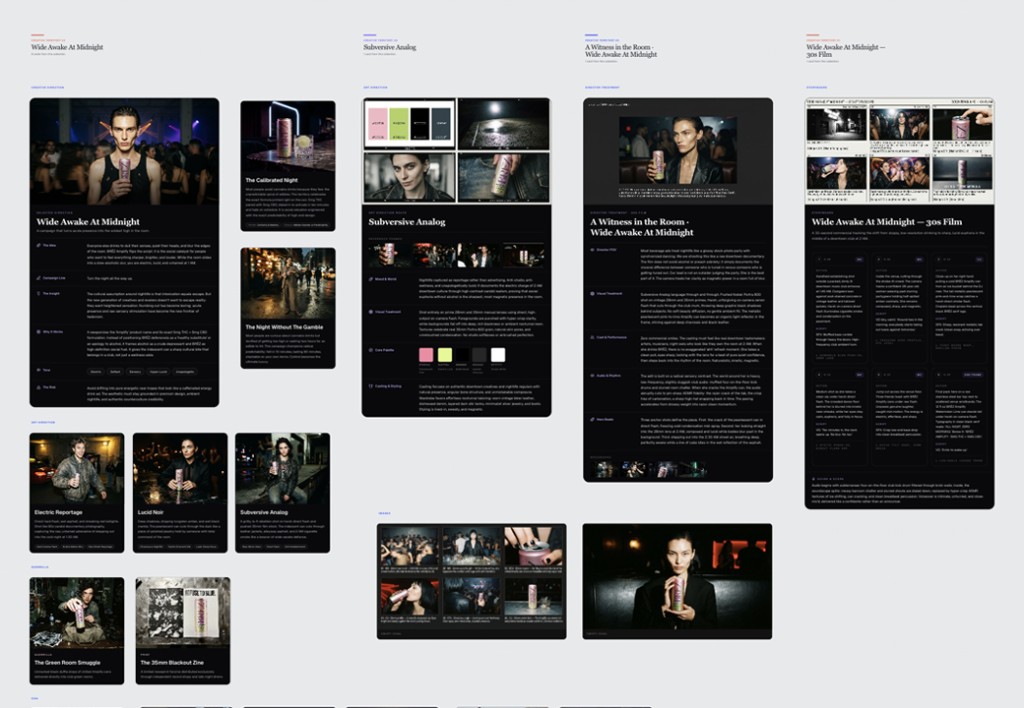Screen dimensions: 1024x708
Task: Click Visual Treatment icon in A Witness card
Action: click(592, 293)
